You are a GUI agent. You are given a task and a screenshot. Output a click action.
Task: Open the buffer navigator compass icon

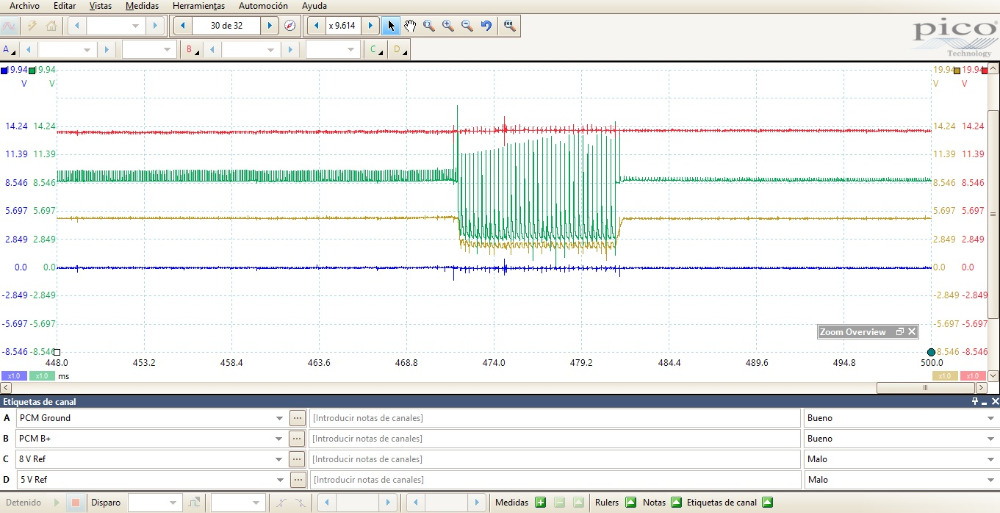coord(290,25)
